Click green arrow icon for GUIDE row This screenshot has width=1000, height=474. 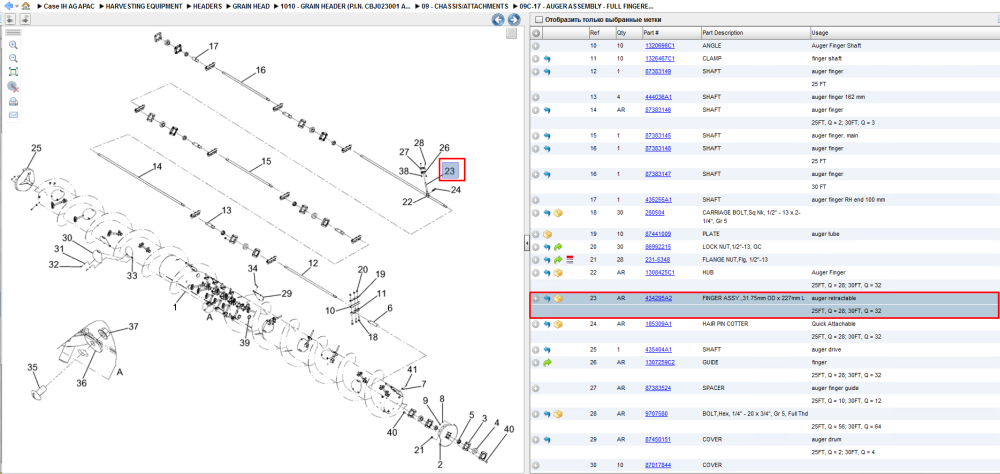(547, 362)
